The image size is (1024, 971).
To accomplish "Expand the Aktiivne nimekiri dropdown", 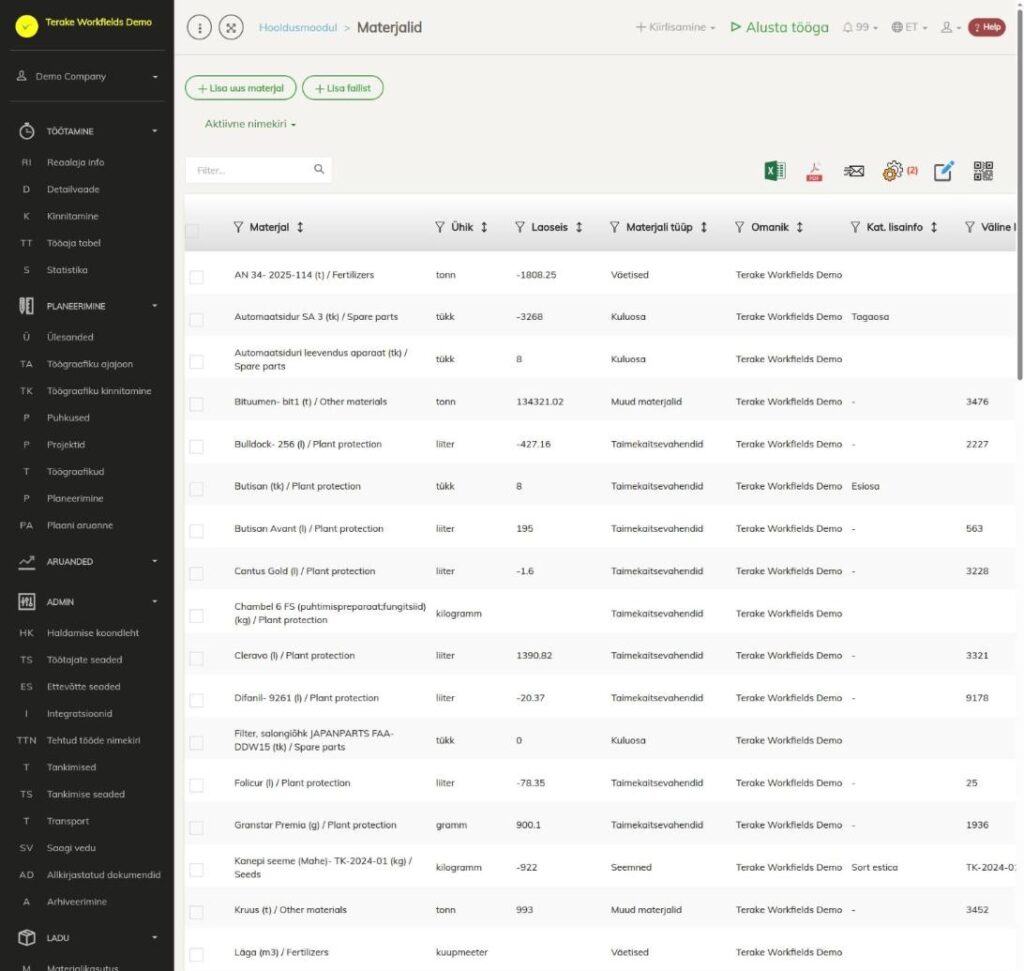I will coord(250,124).
